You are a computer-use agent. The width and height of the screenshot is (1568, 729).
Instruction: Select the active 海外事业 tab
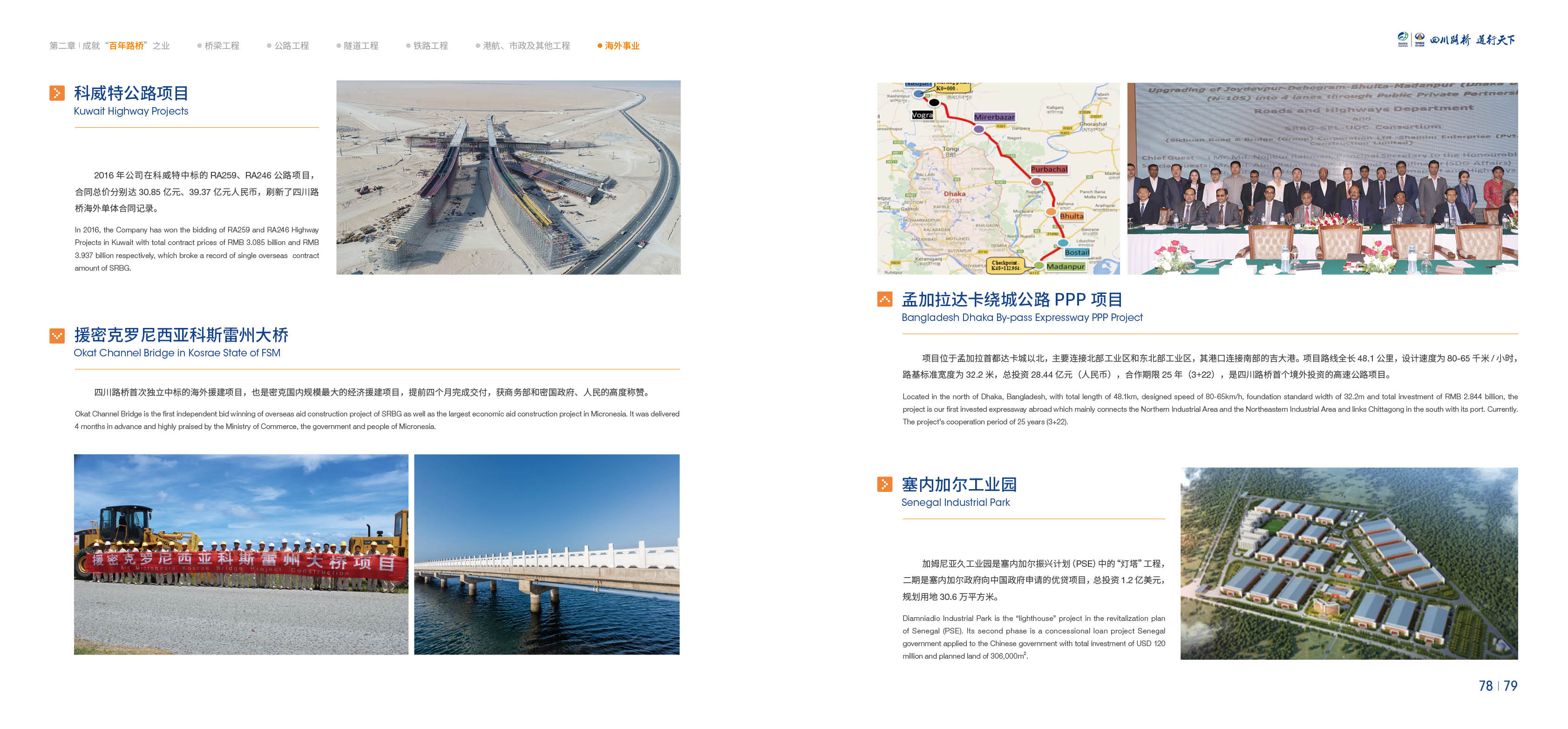622,46
